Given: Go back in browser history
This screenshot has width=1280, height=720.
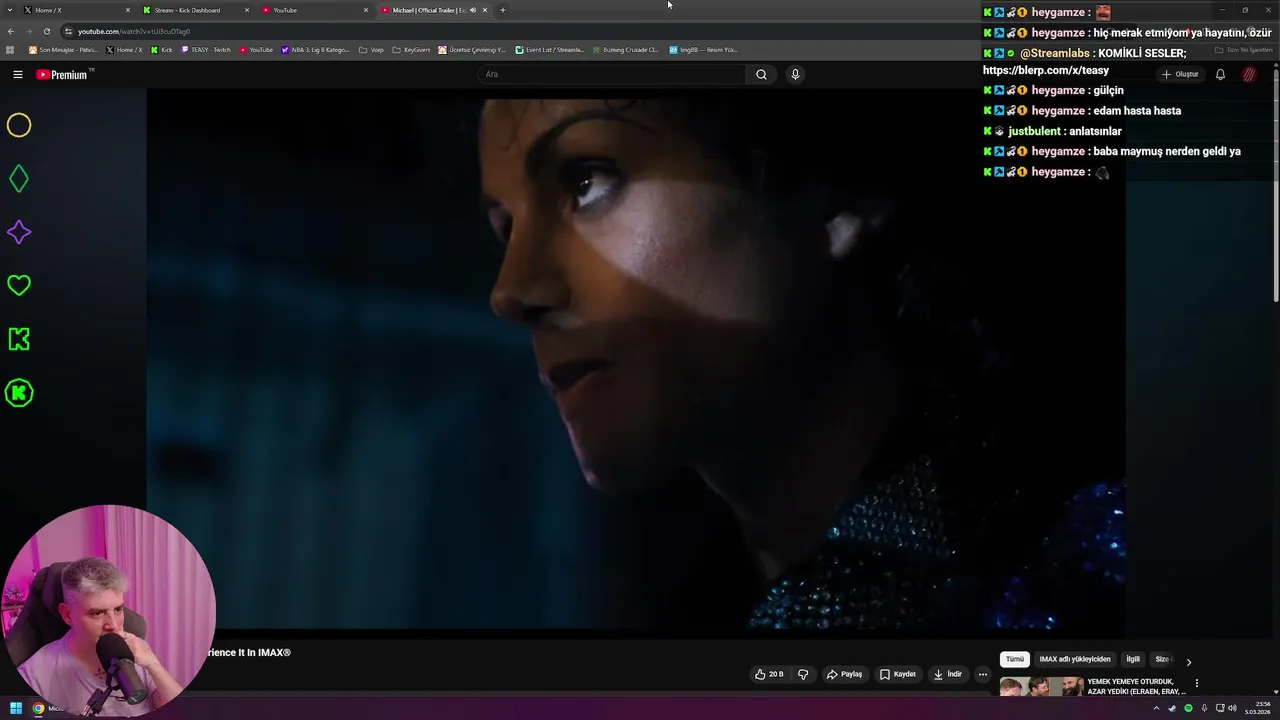Looking at the screenshot, I should [11, 31].
